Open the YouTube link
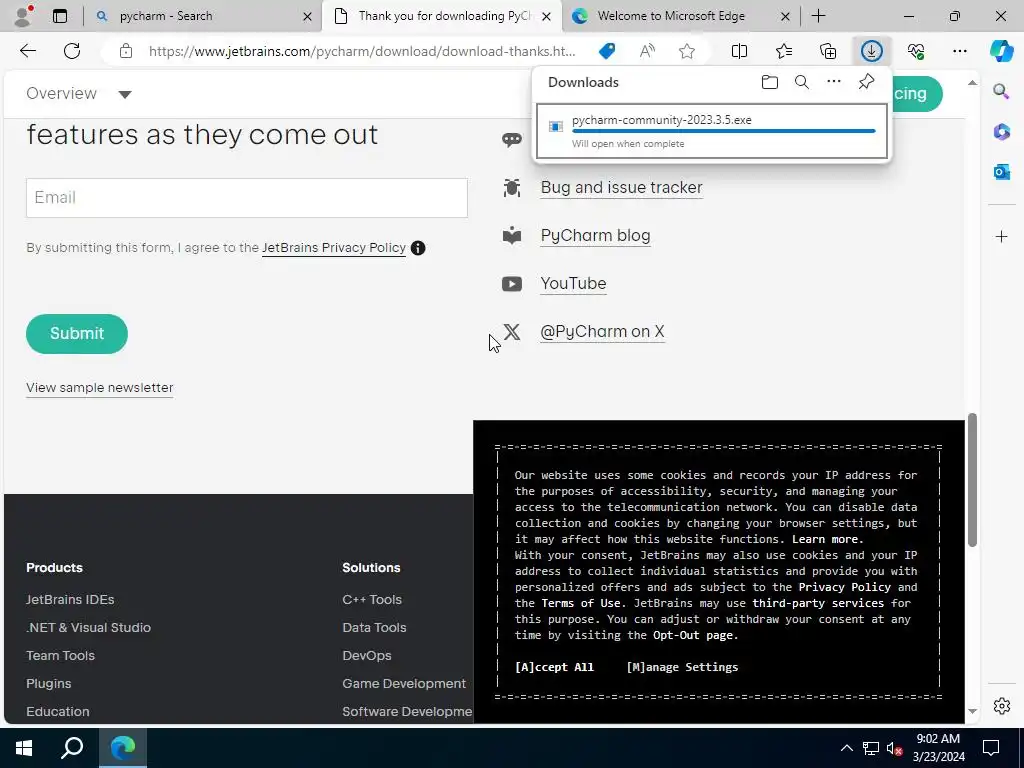The height and width of the screenshot is (768, 1024). (x=573, y=283)
